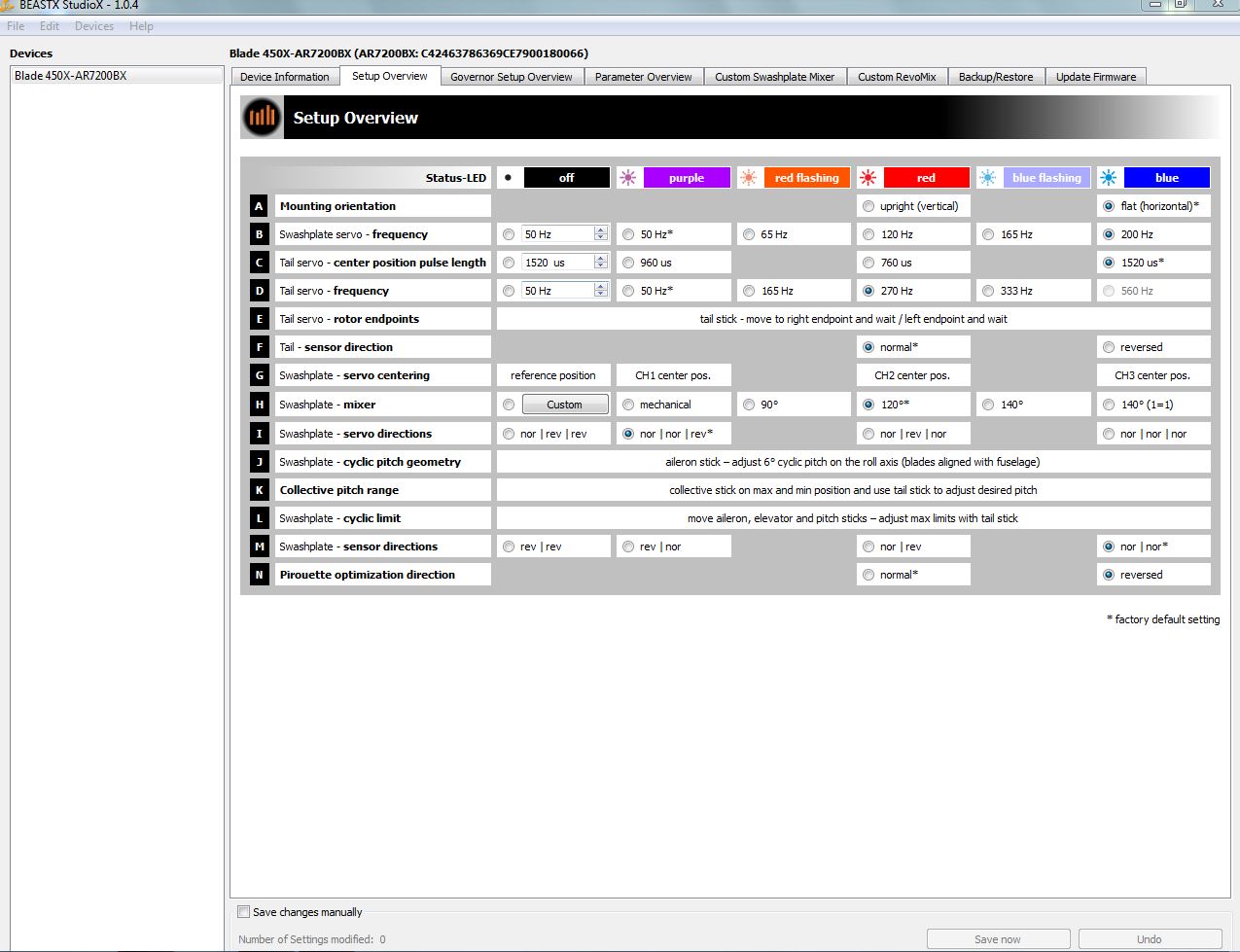This screenshot has height=952, width=1240.
Task: Click the red flashing LED sun icon
Action: [x=748, y=178]
